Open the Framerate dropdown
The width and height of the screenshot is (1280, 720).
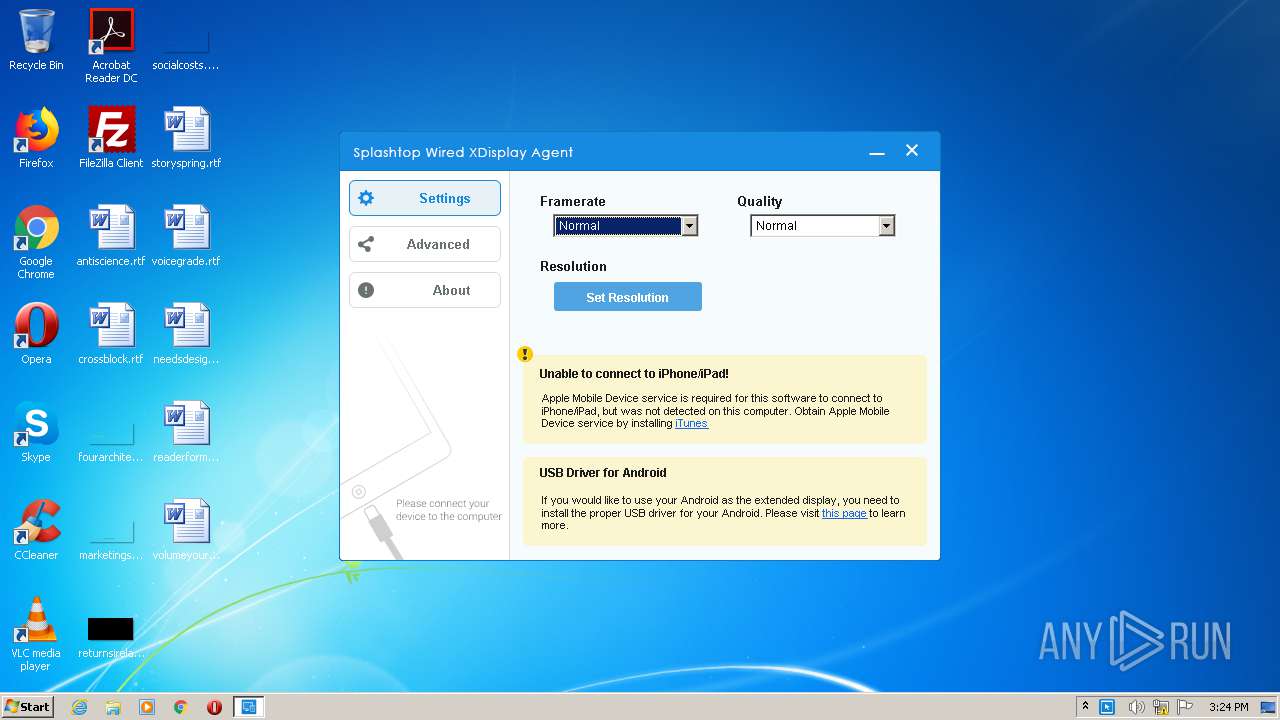626,226
